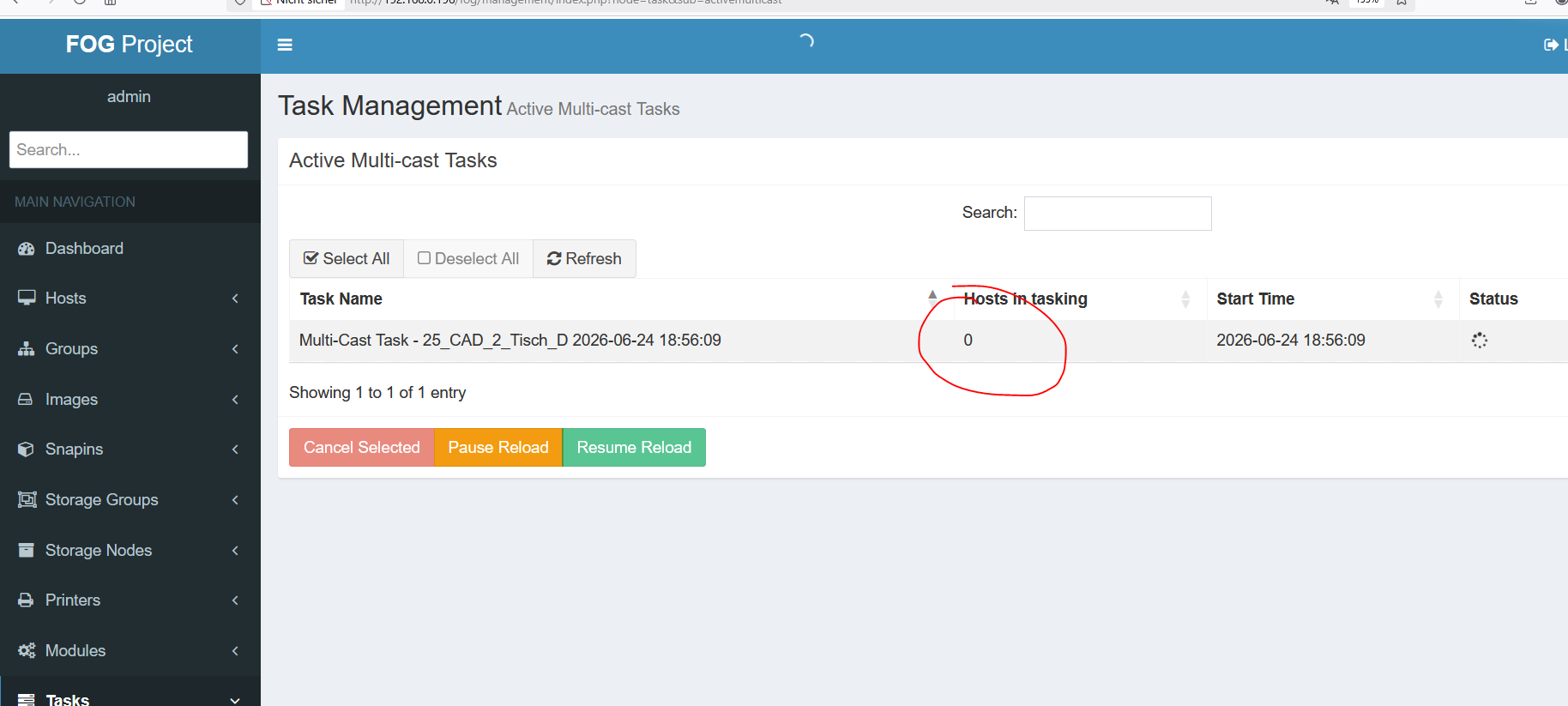This screenshot has width=1568, height=706.
Task: Click the Select All button
Action: pyautogui.click(x=347, y=259)
